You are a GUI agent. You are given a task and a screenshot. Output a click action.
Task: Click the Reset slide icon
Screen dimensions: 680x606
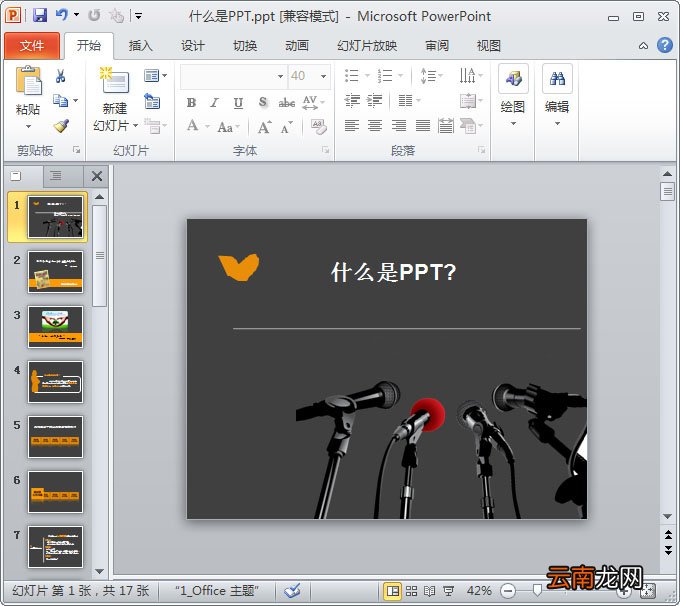pos(152,102)
